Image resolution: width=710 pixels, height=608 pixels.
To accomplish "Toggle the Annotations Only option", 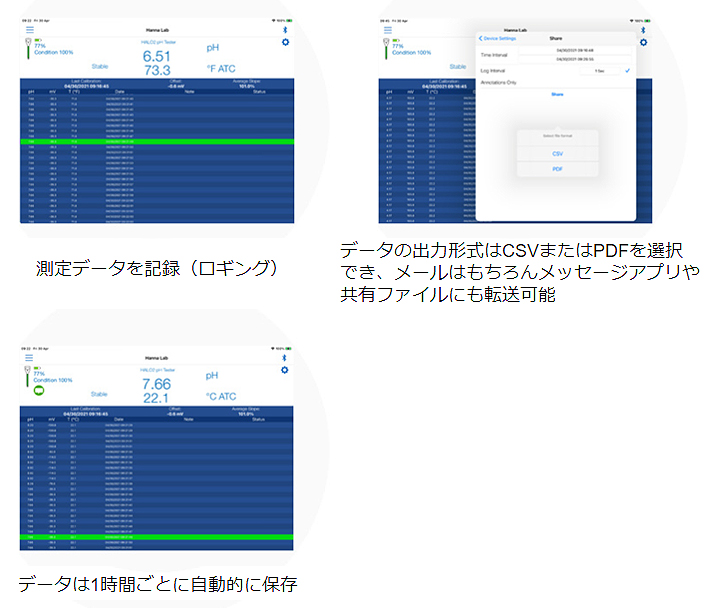I will point(502,82).
